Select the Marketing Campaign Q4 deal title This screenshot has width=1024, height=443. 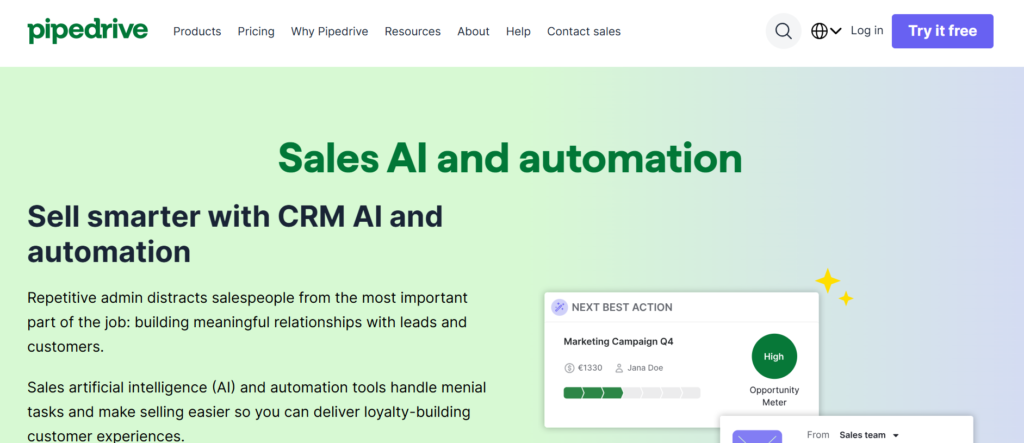click(x=618, y=341)
